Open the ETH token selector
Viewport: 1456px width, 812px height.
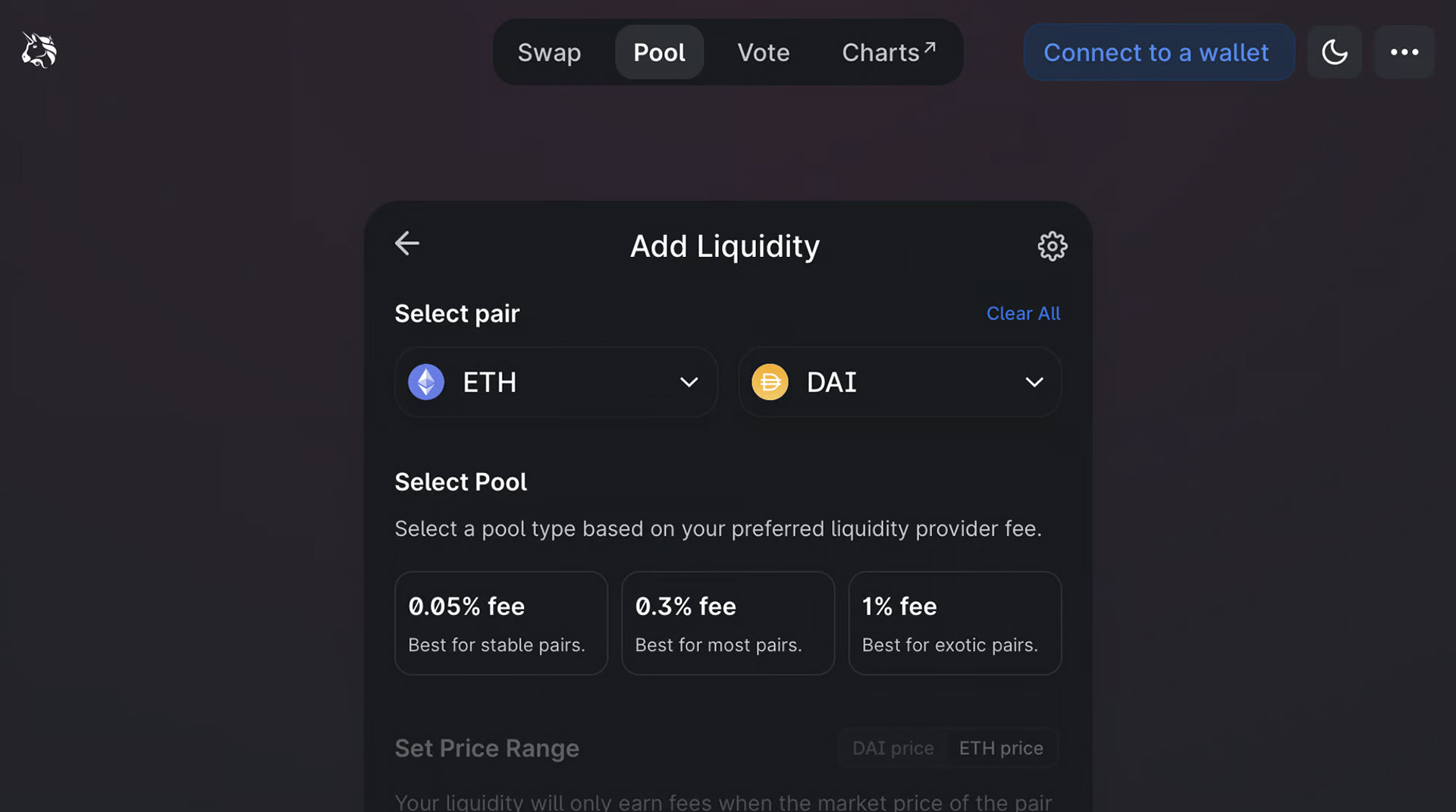pyautogui.click(x=556, y=382)
